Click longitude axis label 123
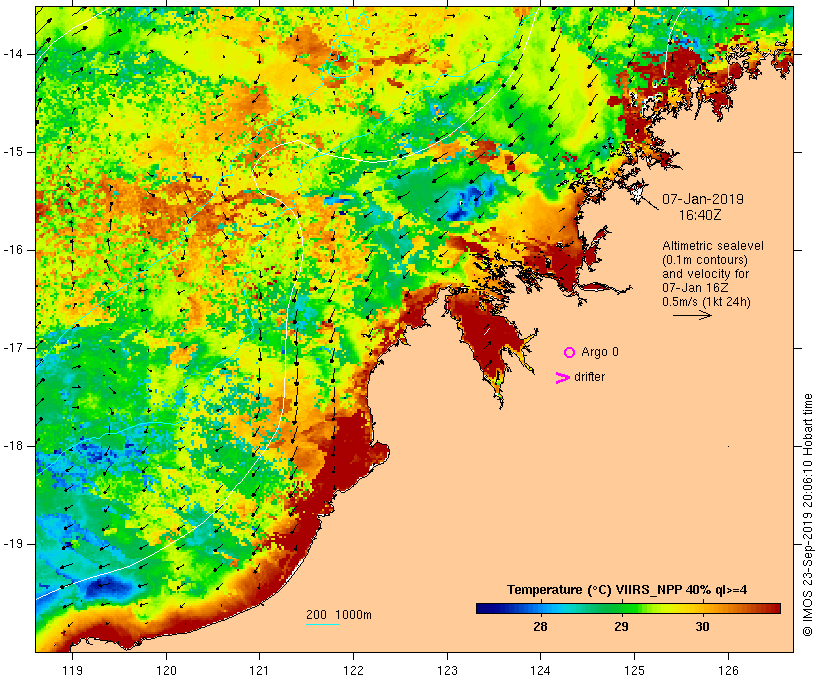Viewport: 820px width, 680px height. click(x=447, y=670)
